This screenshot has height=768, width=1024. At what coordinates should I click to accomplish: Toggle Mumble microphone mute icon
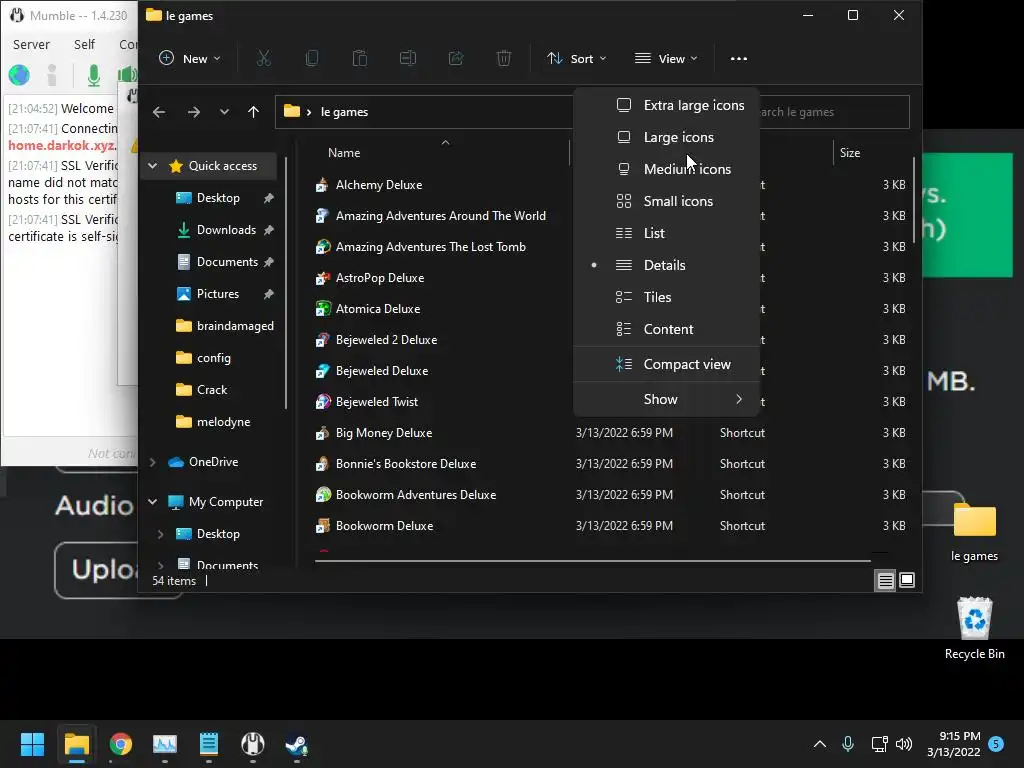click(94, 75)
